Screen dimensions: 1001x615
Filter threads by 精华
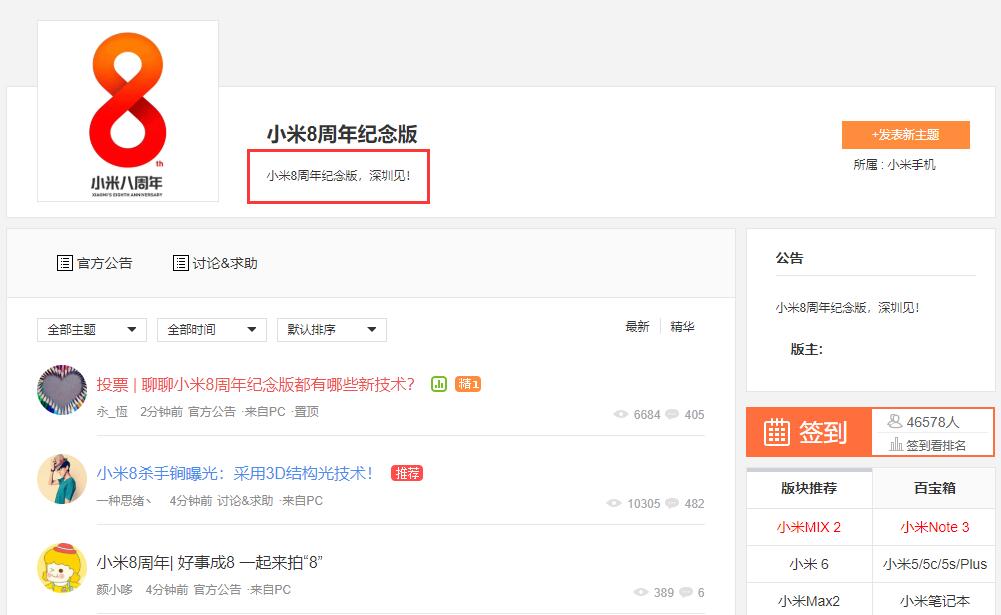point(682,327)
